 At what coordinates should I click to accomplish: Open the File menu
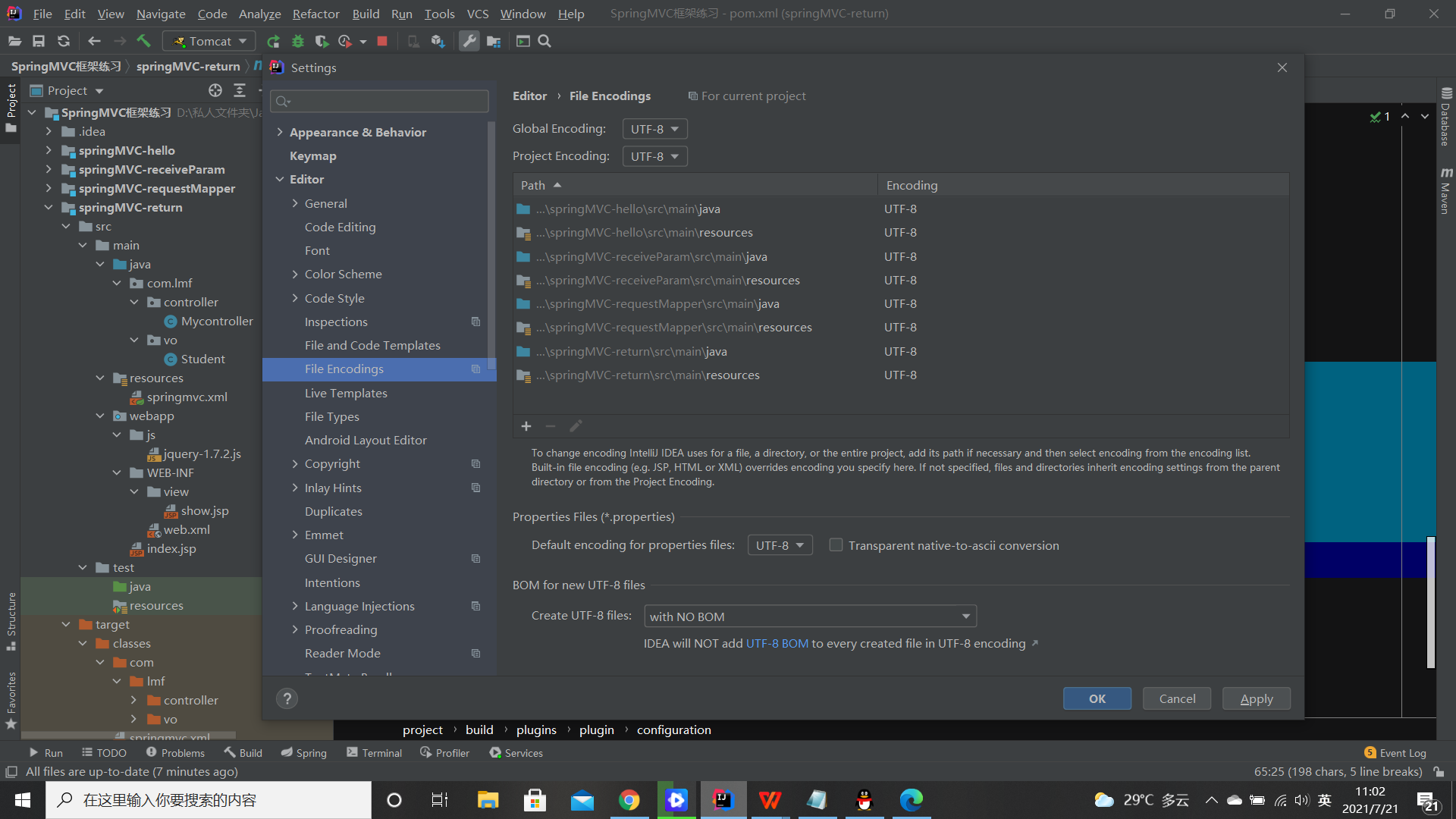point(42,14)
